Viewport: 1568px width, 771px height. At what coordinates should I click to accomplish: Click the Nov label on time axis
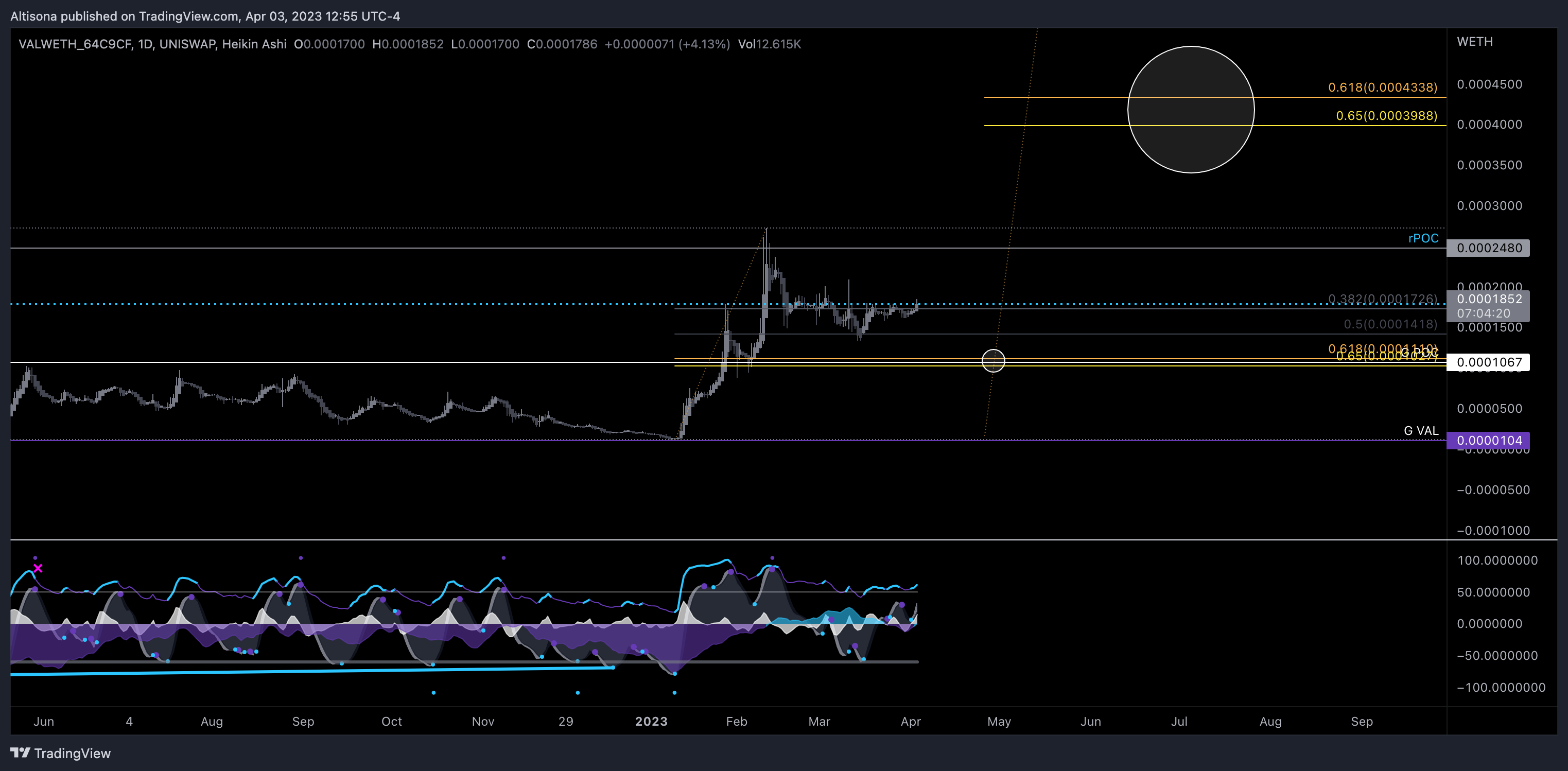[483, 722]
